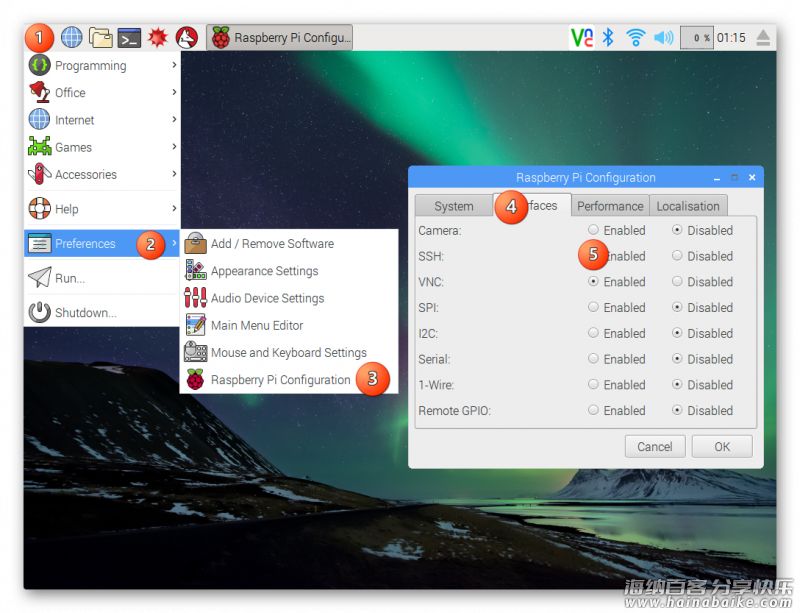This screenshot has width=800, height=613.
Task: Click the clock showing 01:15
Action: click(x=731, y=38)
